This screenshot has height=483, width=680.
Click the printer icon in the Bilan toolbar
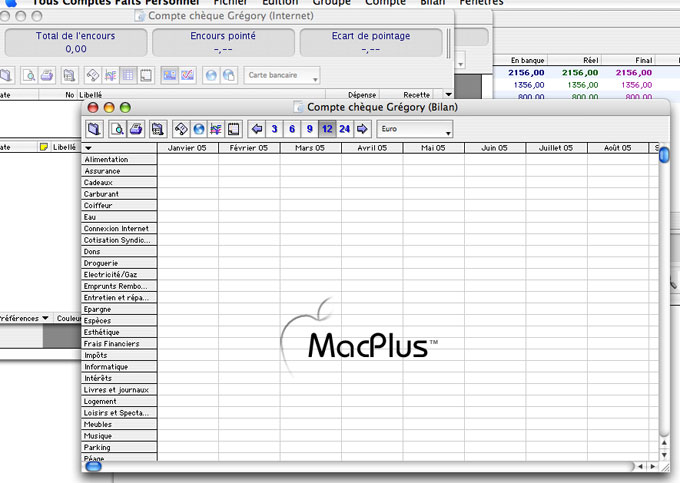pyautogui.click(x=135, y=129)
